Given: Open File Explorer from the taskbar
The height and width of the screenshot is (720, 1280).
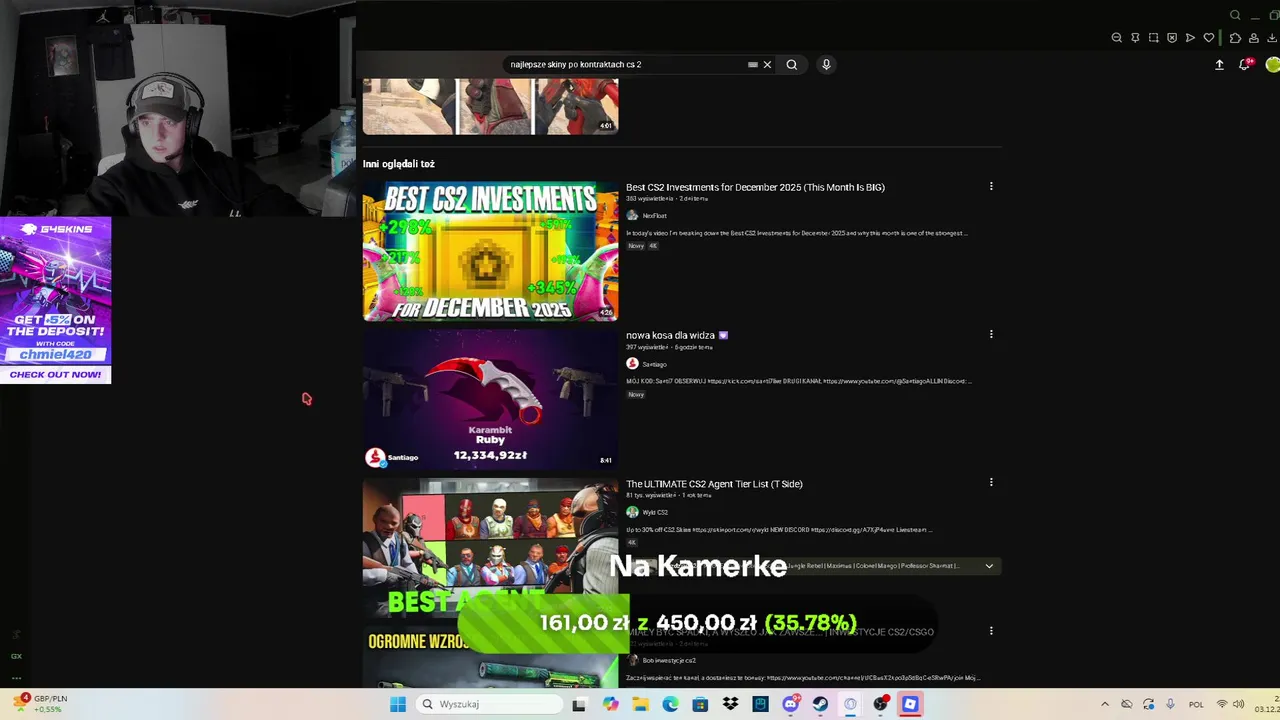Looking at the screenshot, I should 640,704.
